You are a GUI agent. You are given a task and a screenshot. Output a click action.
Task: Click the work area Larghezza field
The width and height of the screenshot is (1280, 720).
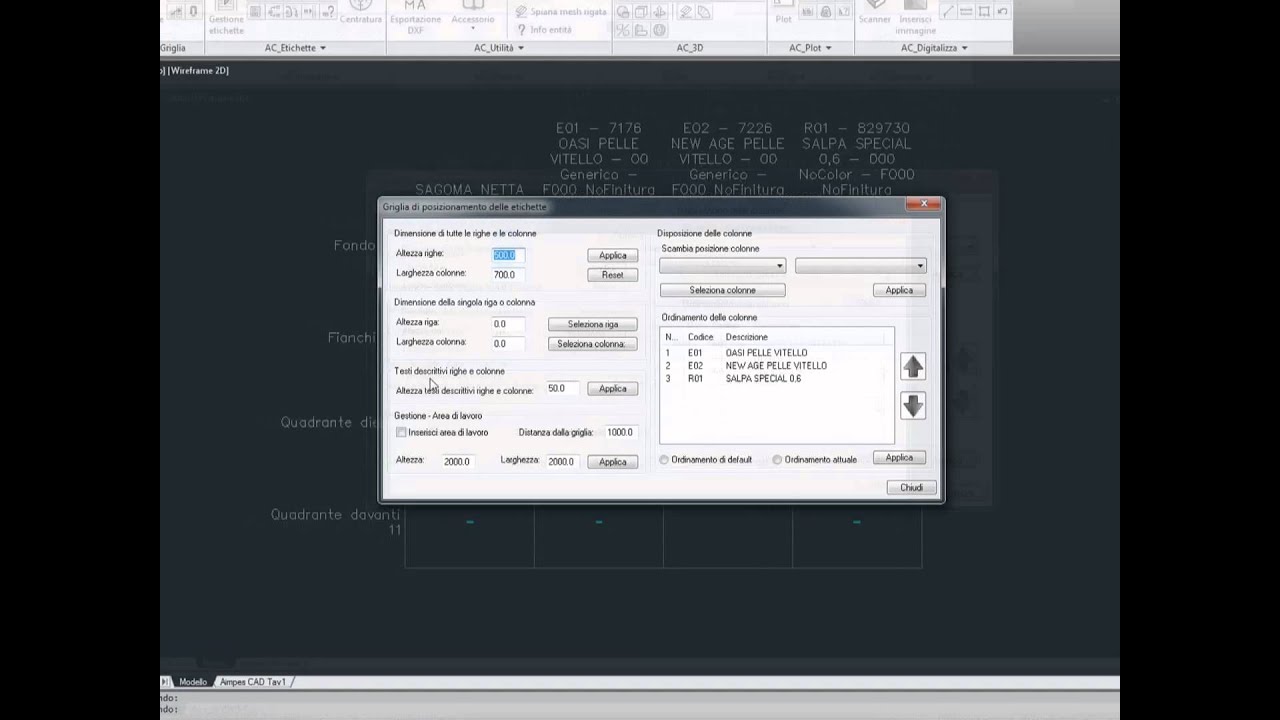[x=561, y=462]
